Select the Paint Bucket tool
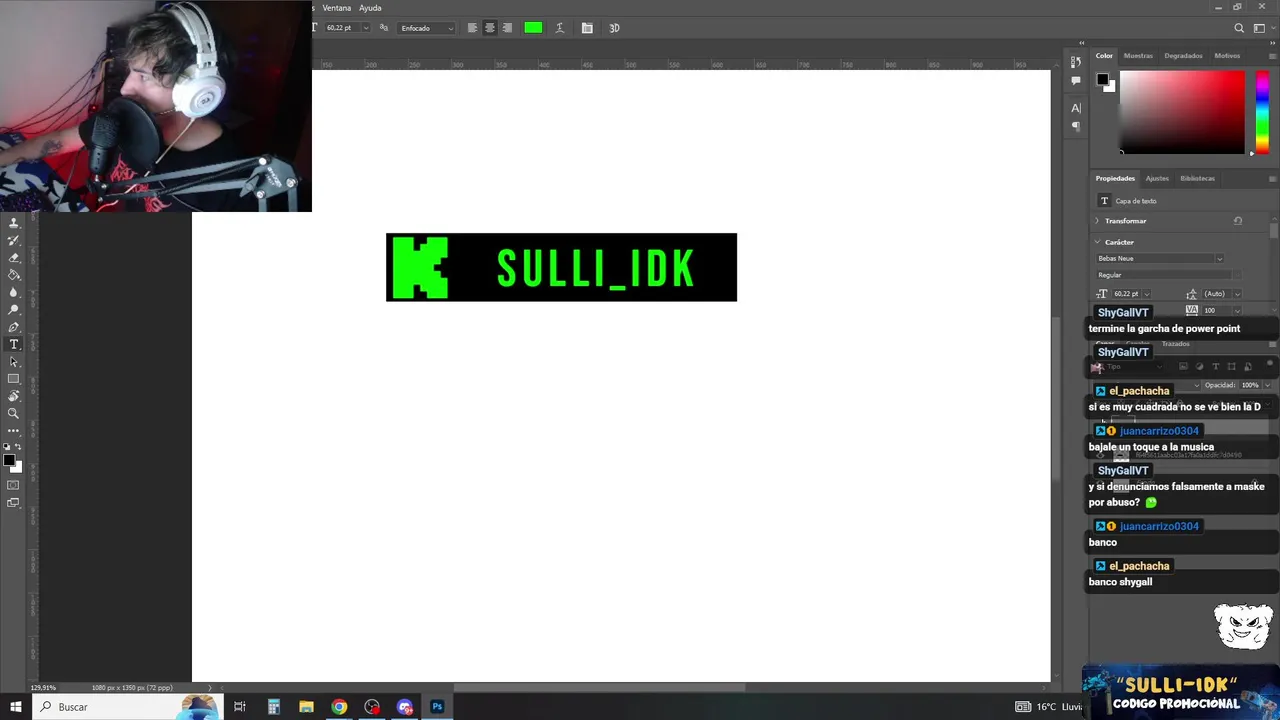1280x720 pixels. coord(14,274)
